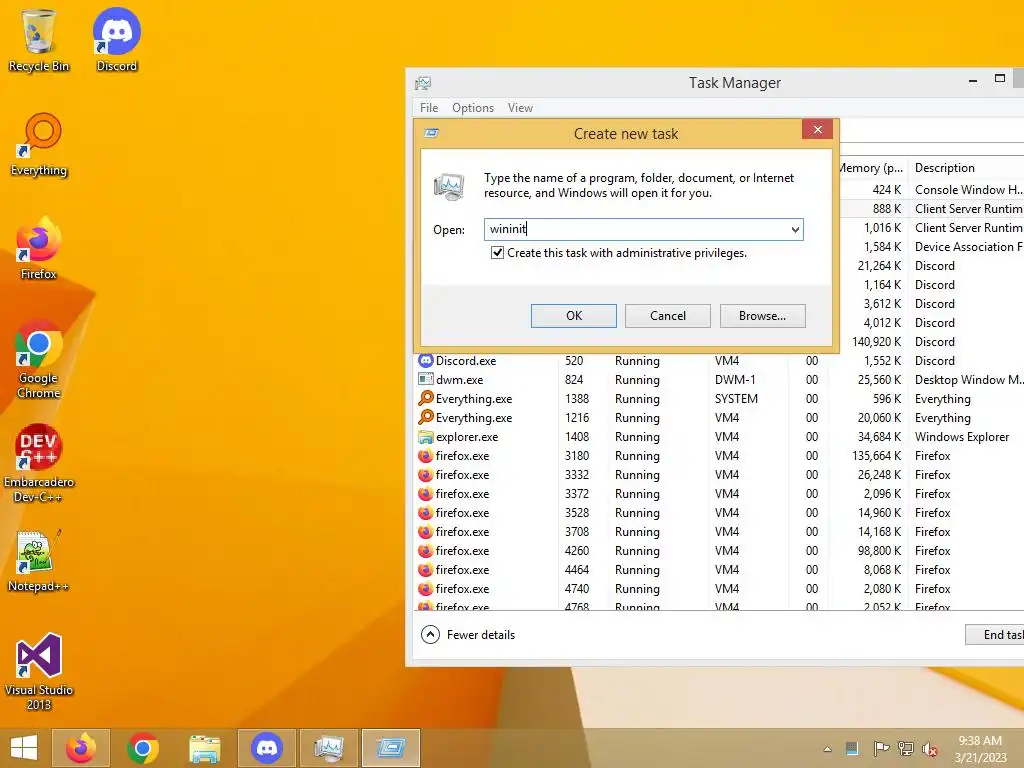Collapse with the Fewer details chevron

pos(430,635)
